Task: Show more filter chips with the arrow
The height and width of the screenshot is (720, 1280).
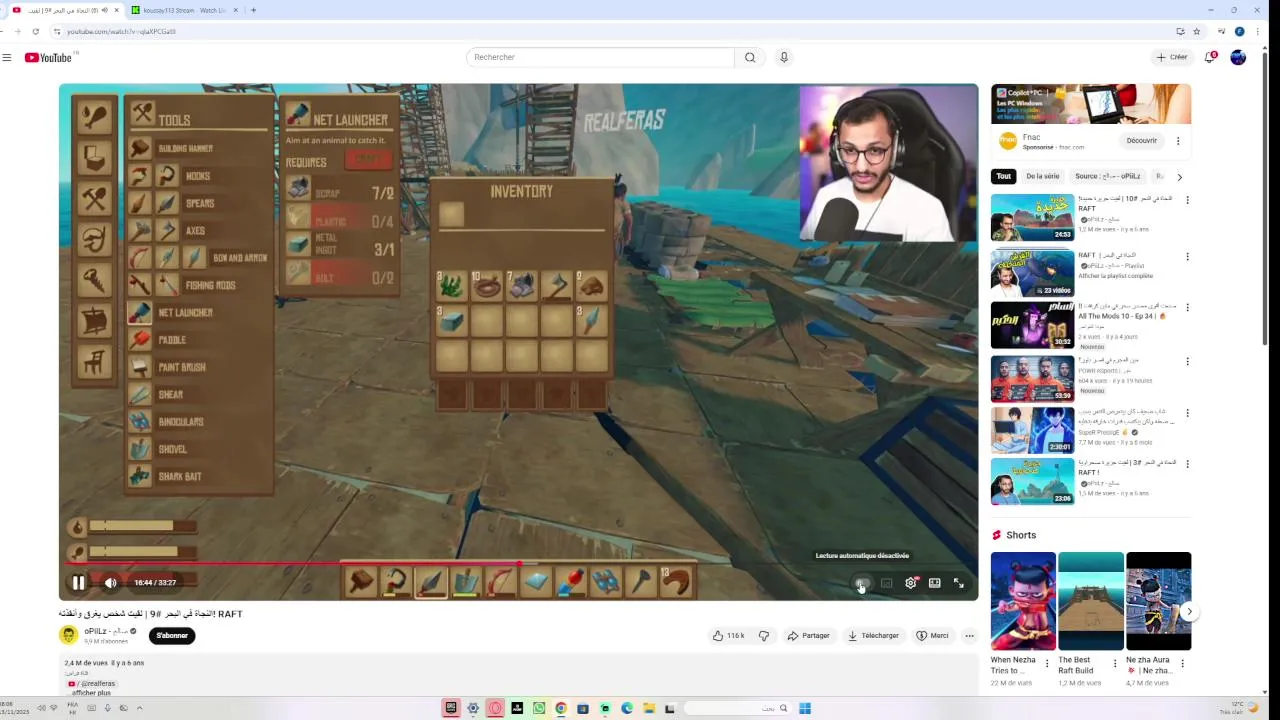Action: (1179, 177)
